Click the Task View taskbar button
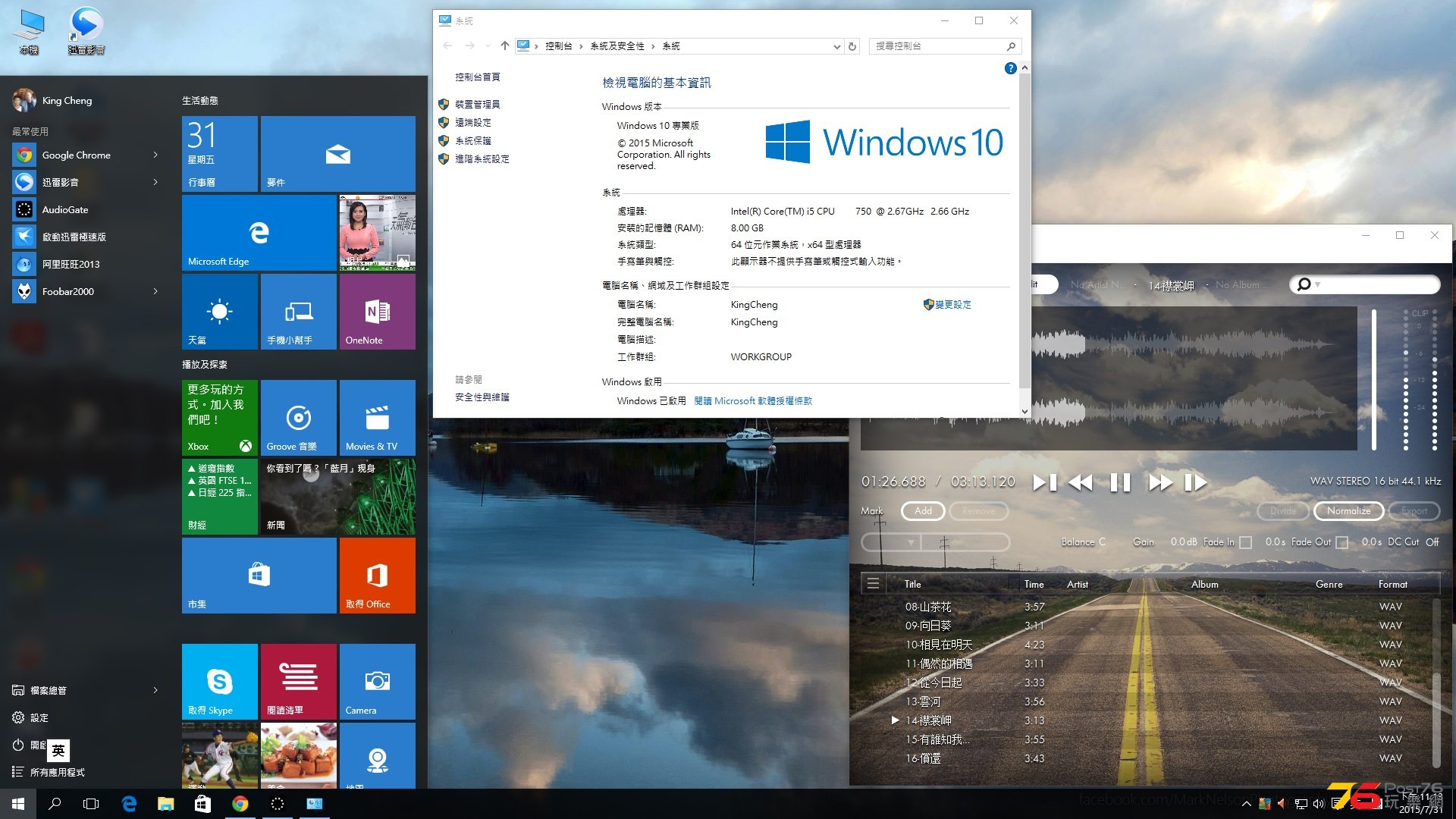 pos(91,804)
